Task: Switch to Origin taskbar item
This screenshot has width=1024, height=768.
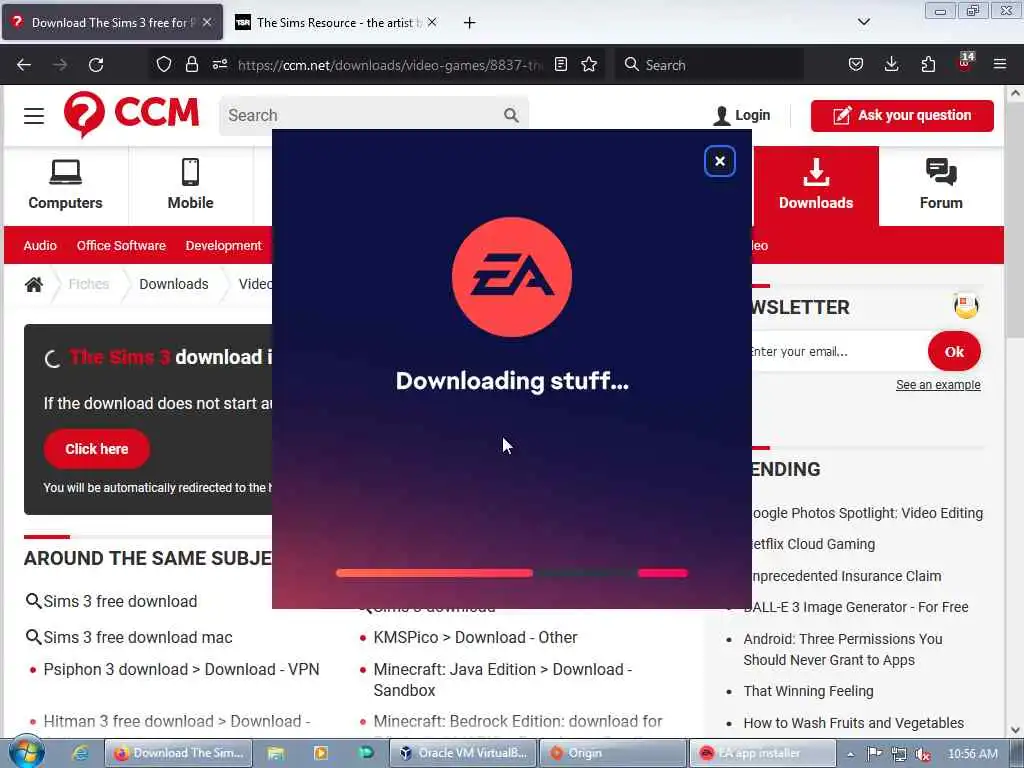Action: (613, 753)
